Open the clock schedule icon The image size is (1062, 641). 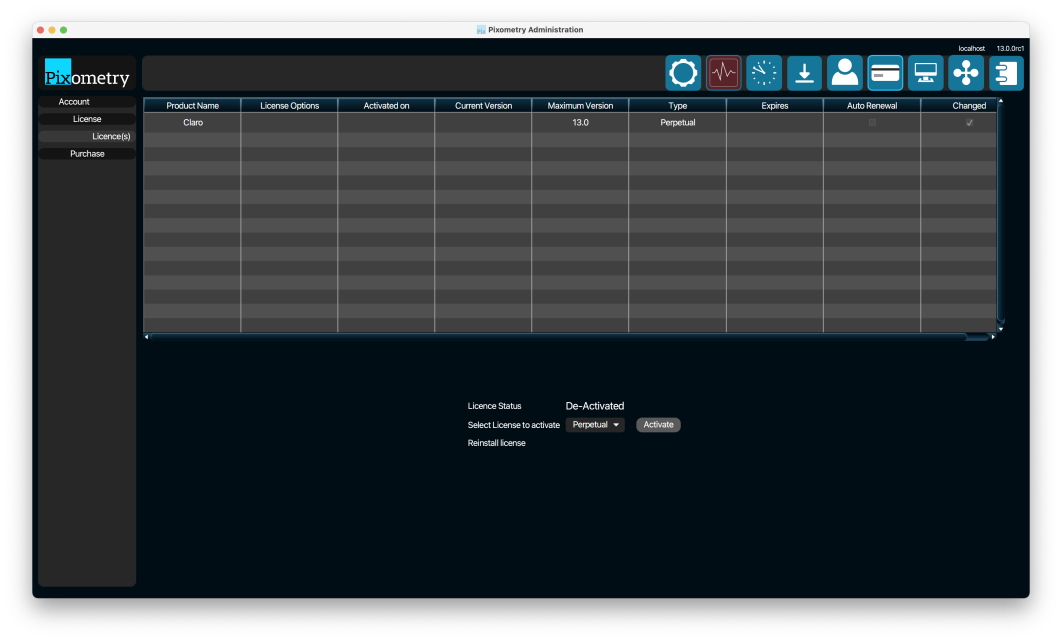tap(764, 73)
